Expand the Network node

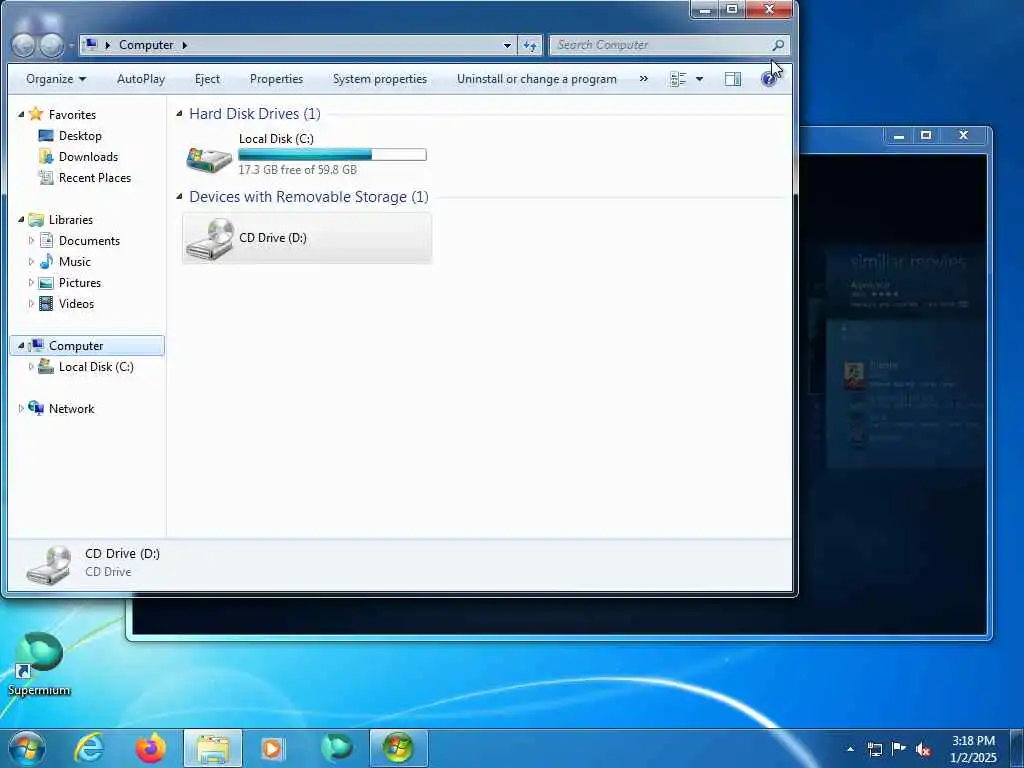21,408
